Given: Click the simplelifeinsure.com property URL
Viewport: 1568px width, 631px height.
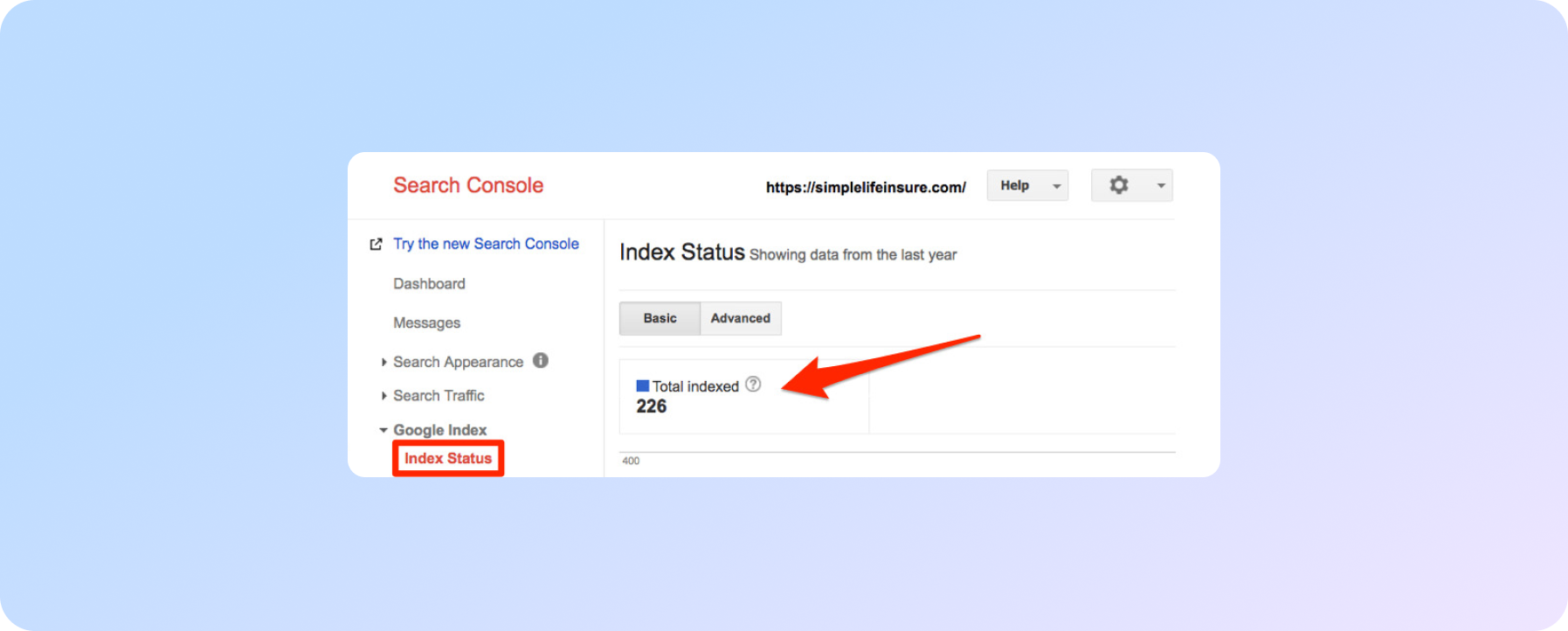Looking at the screenshot, I should [x=866, y=187].
